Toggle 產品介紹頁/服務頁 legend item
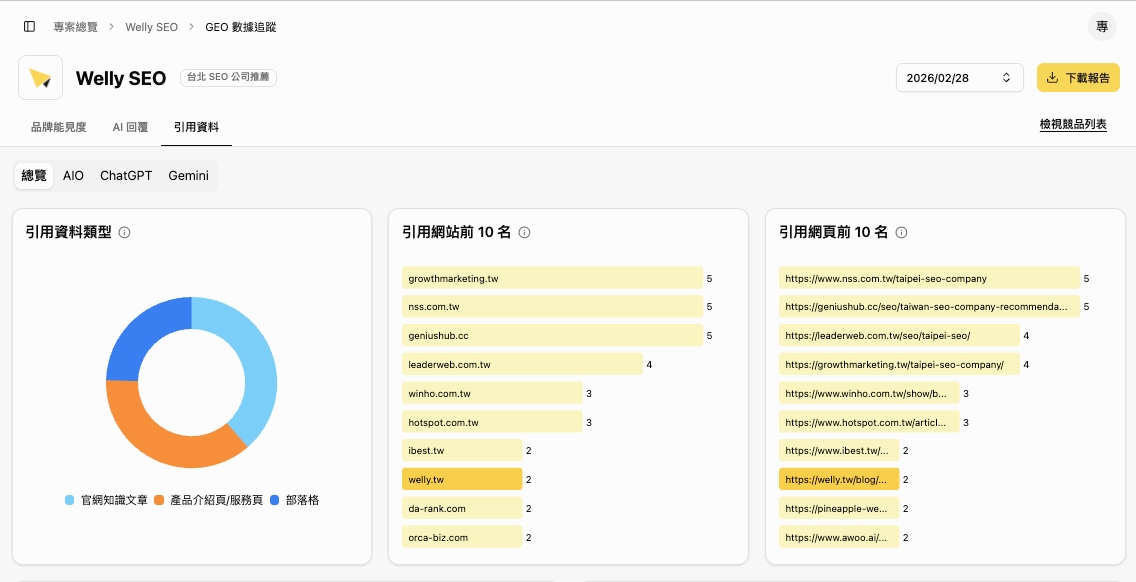The width and height of the screenshot is (1136, 582). pos(209,499)
